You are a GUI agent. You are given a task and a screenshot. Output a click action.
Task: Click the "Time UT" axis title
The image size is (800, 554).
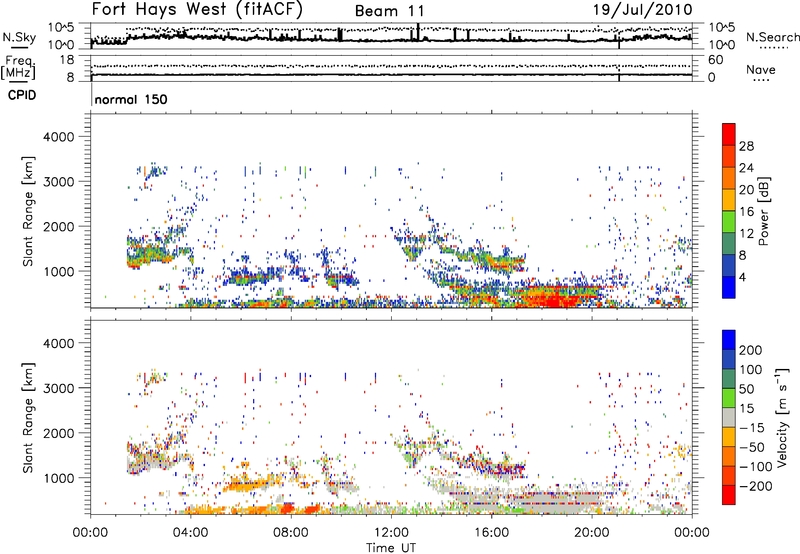click(x=391, y=547)
